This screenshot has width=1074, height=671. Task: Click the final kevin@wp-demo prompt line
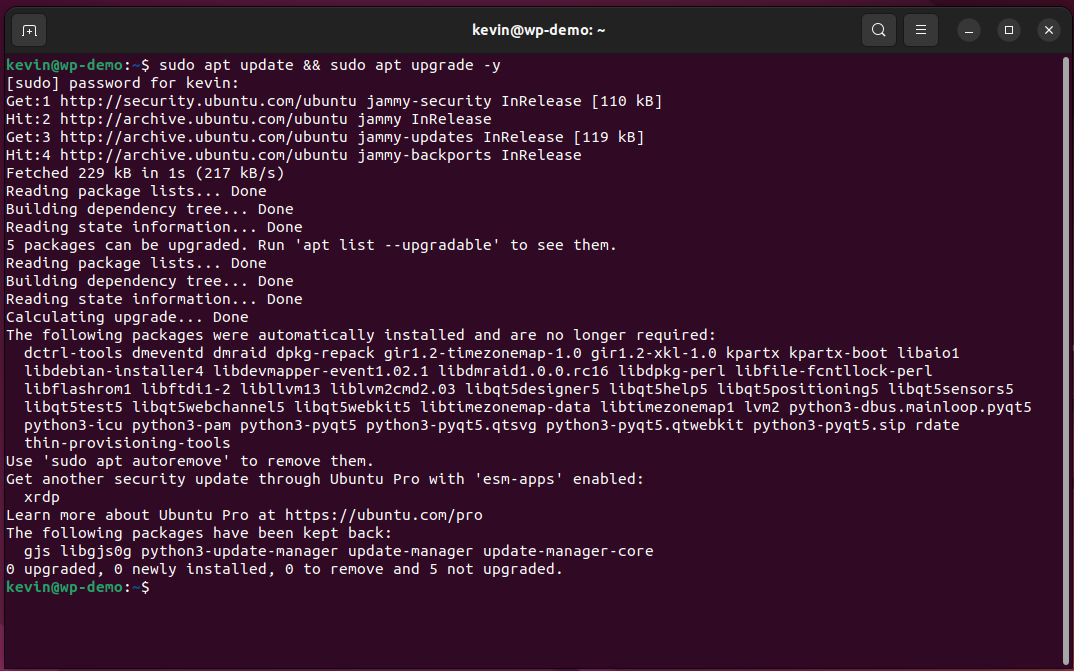click(x=77, y=587)
